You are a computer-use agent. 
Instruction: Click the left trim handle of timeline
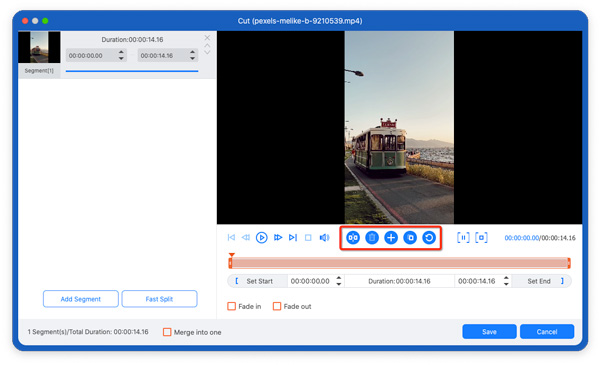(230, 263)
